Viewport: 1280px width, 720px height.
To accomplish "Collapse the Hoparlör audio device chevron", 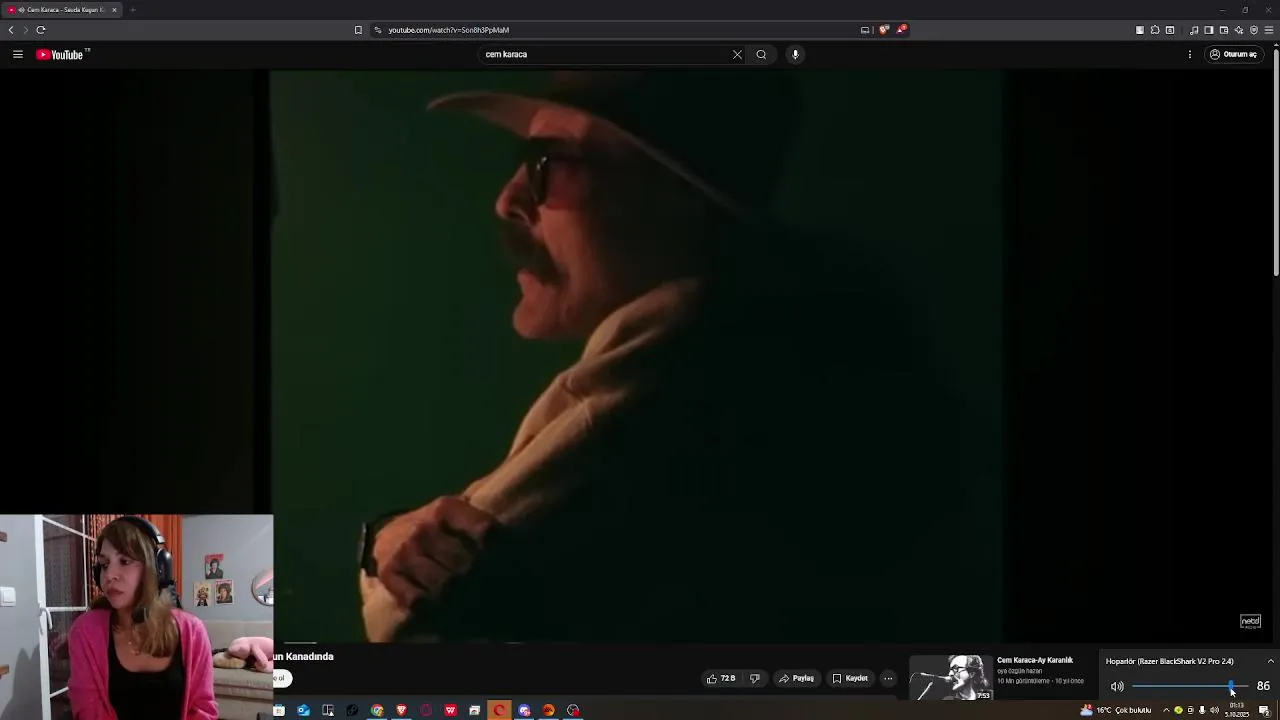I will pyautogui.click(x=1271, y=661).
